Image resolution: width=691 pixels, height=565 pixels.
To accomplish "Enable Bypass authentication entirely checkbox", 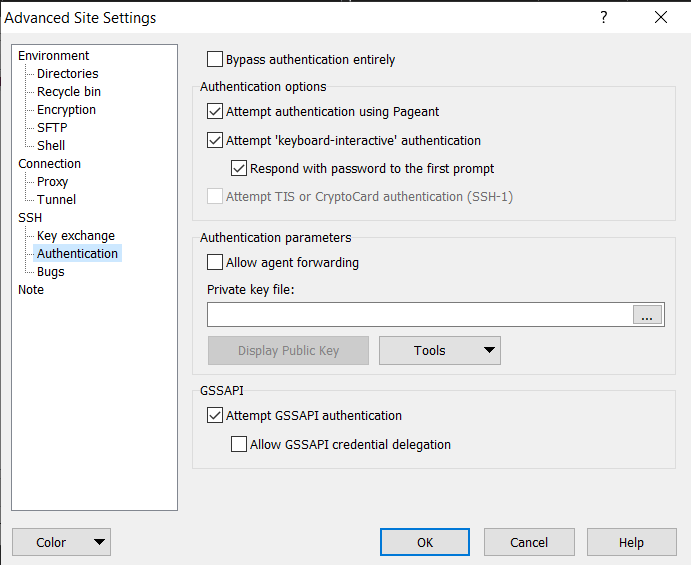I will (x=215, y=60).
